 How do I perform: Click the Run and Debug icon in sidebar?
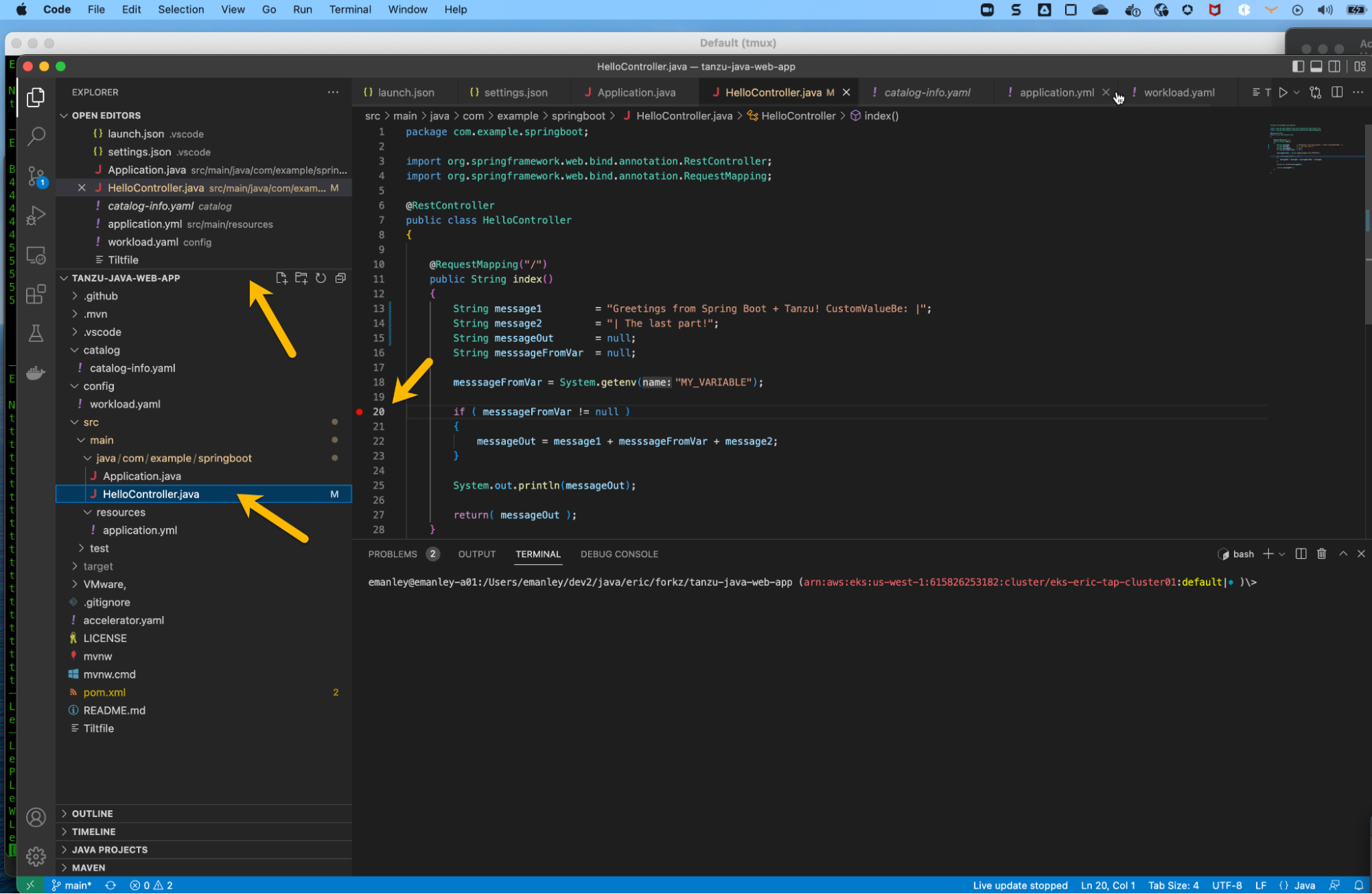[35, 215]
